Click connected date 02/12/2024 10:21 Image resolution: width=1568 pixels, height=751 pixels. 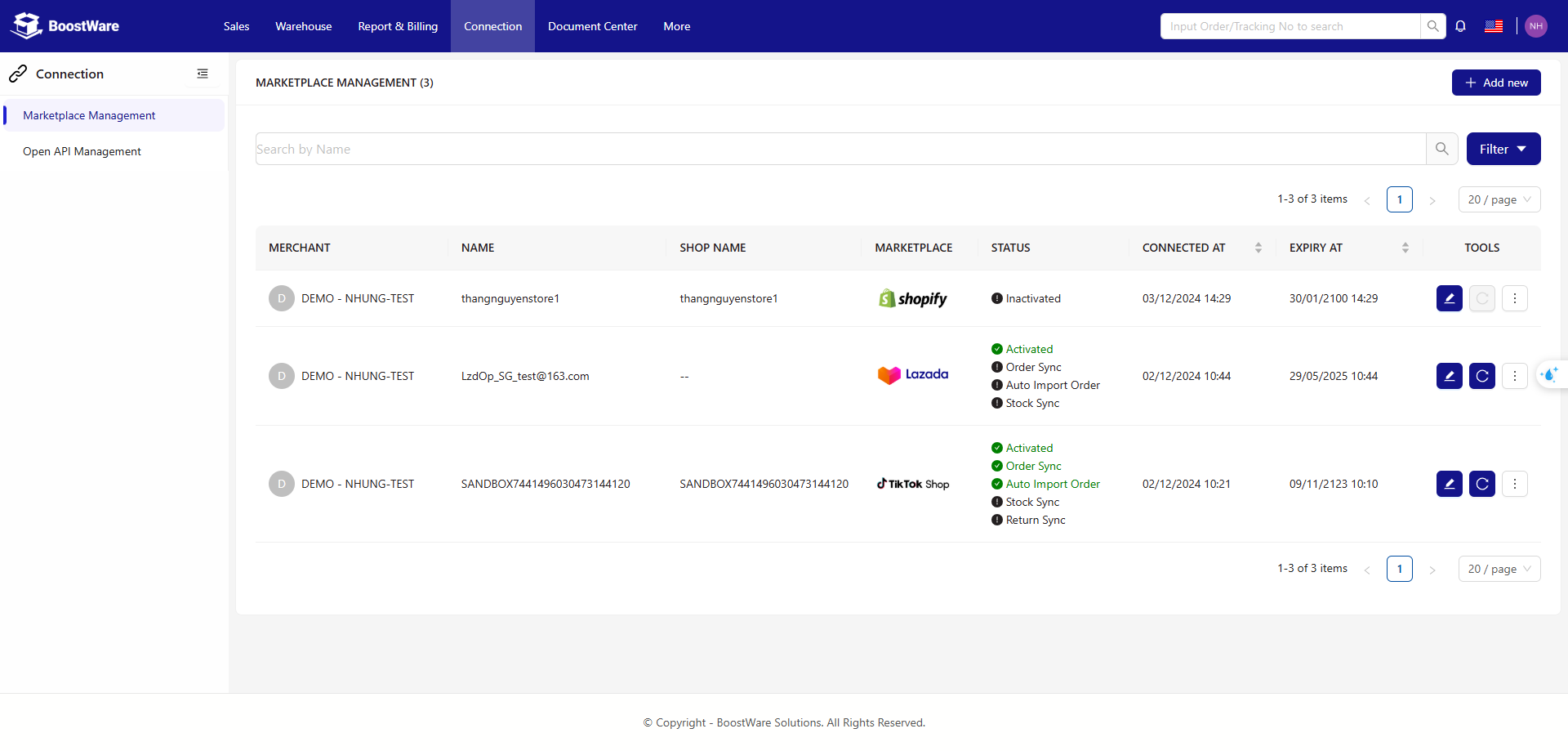point(1187,484)
